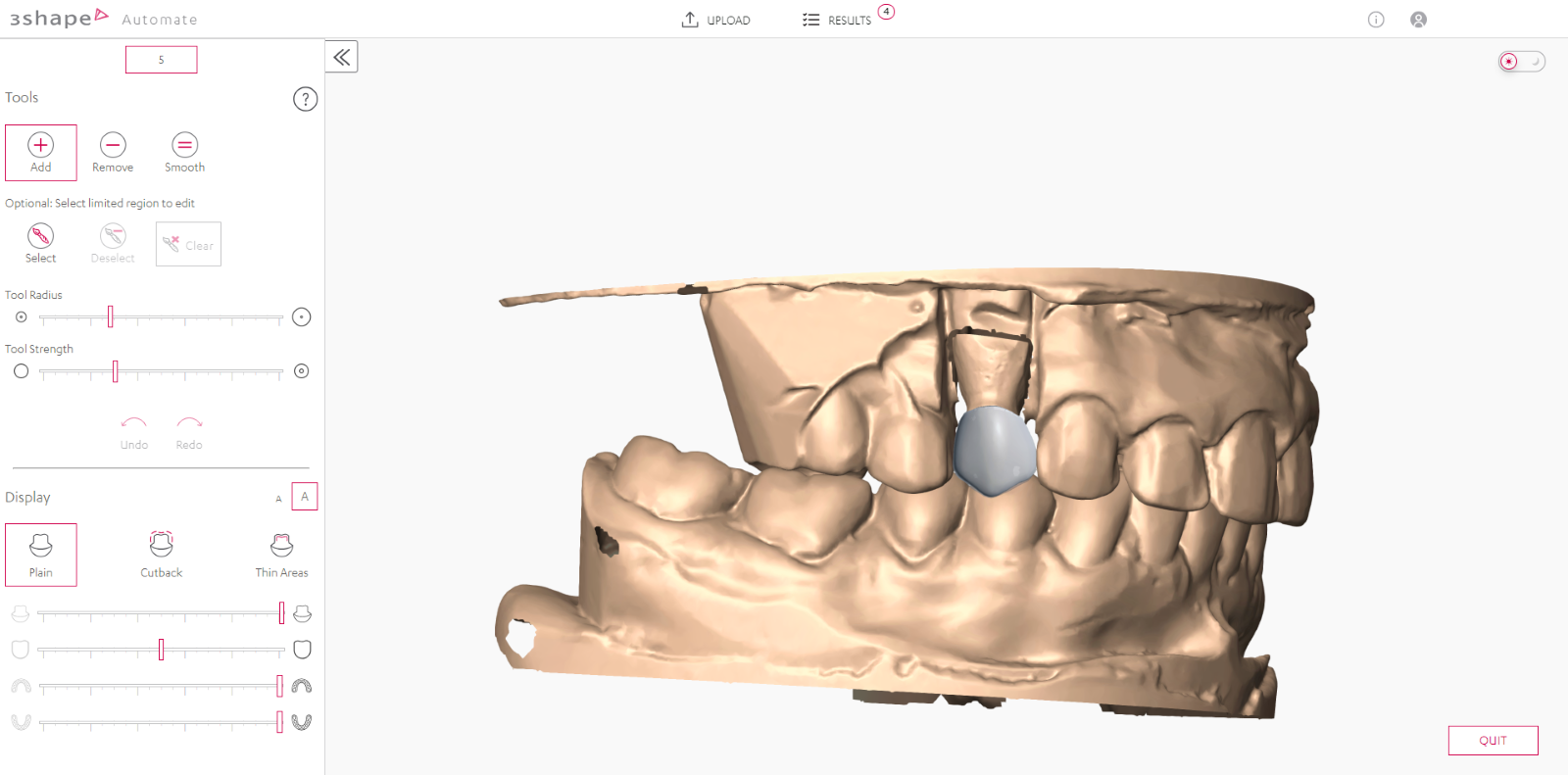Switch display mode to Cutback
Viewport: 1568px width, 775px height.
coord(161,555)
